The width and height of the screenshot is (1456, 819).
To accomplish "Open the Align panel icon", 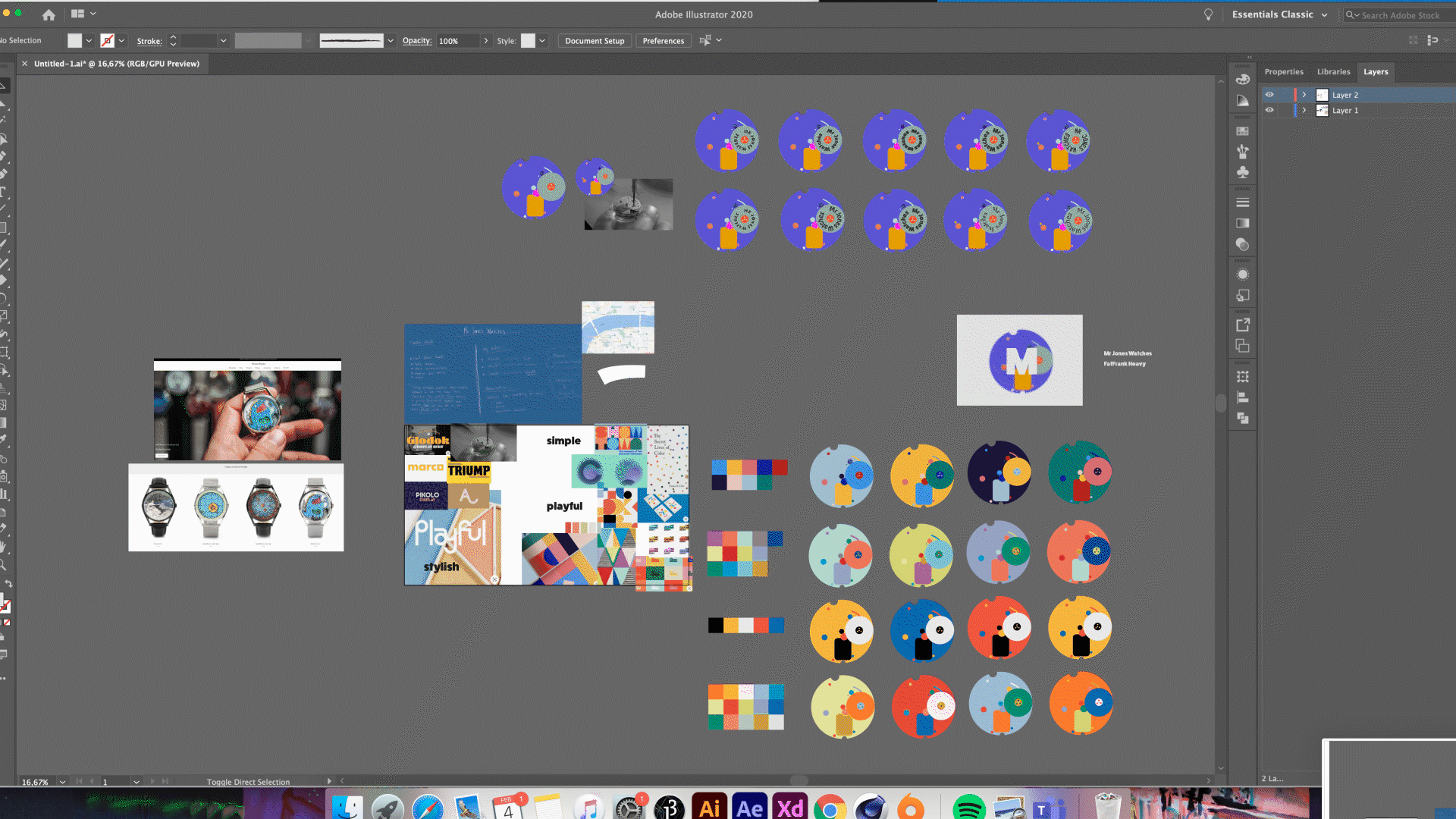I will (1242, 397).
